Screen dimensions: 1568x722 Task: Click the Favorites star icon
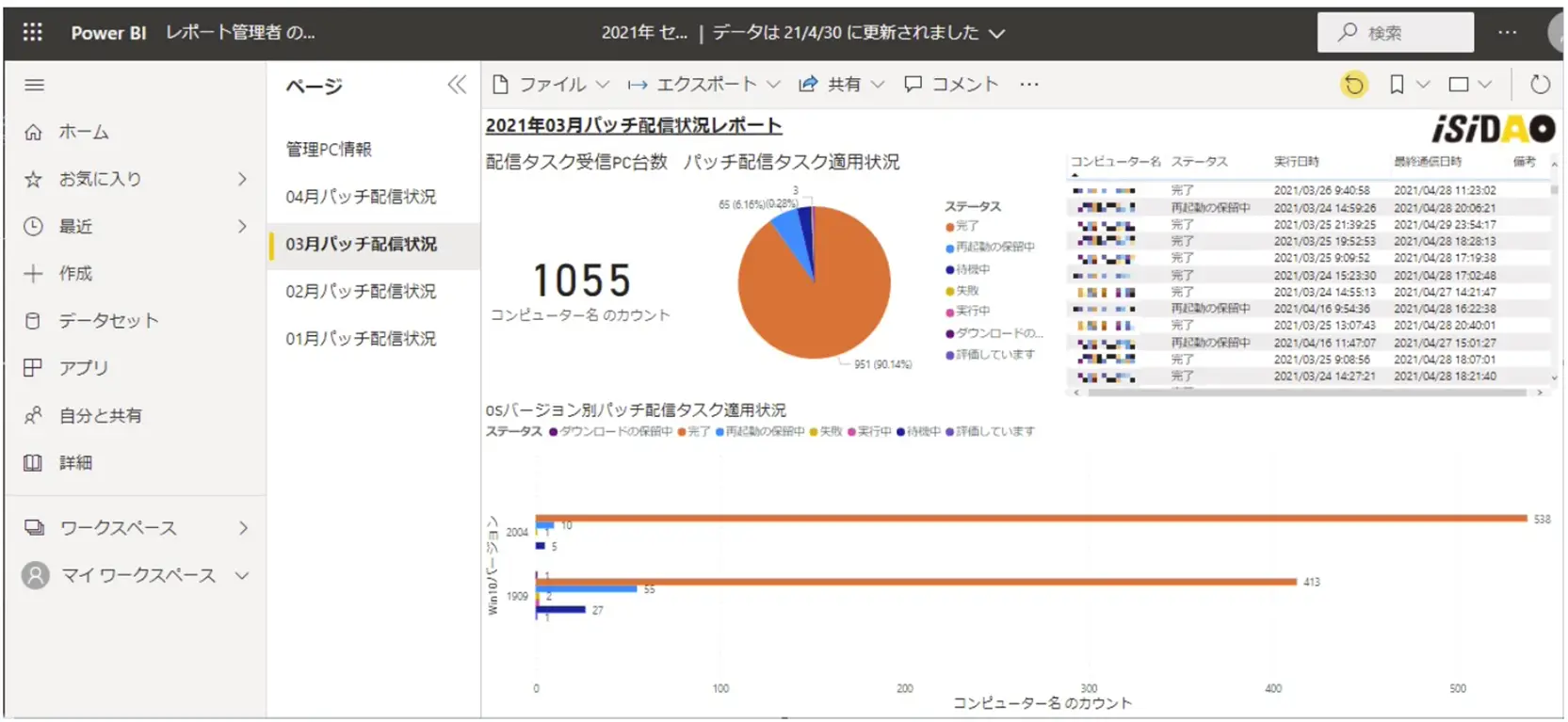[33, 179]
